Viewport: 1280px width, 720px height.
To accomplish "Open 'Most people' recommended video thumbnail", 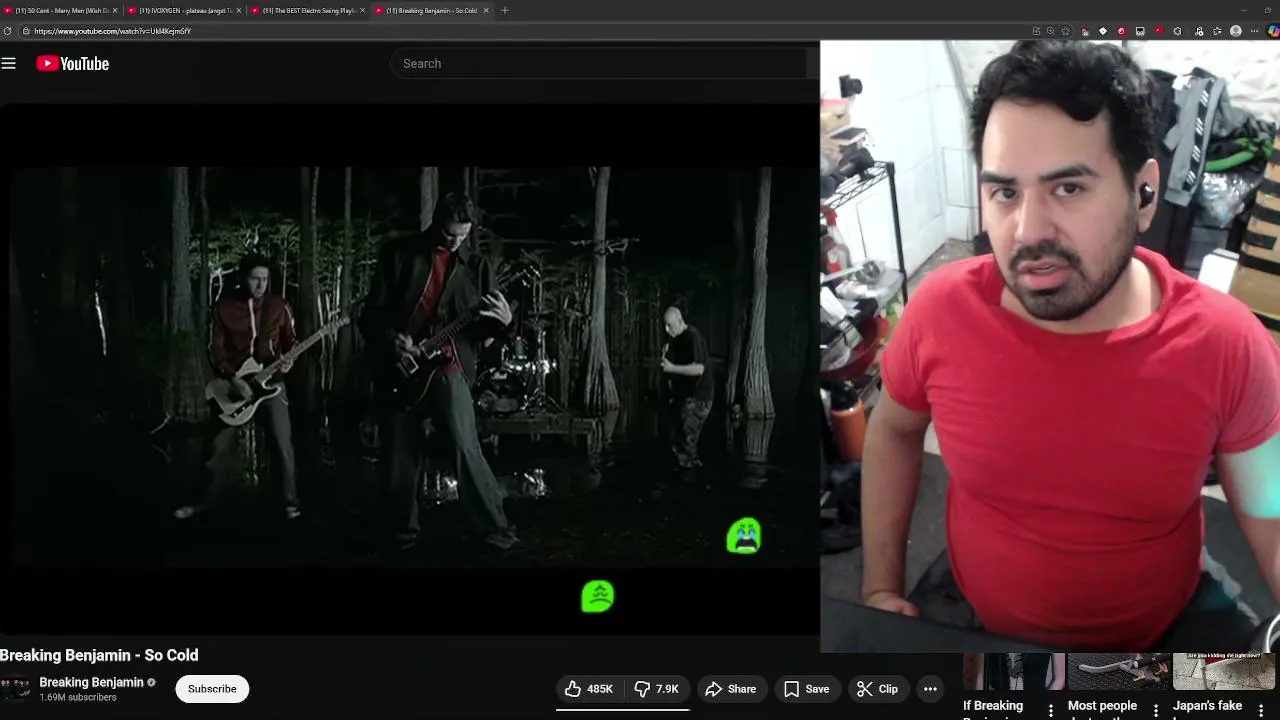I will click(x=1118, y=672).
